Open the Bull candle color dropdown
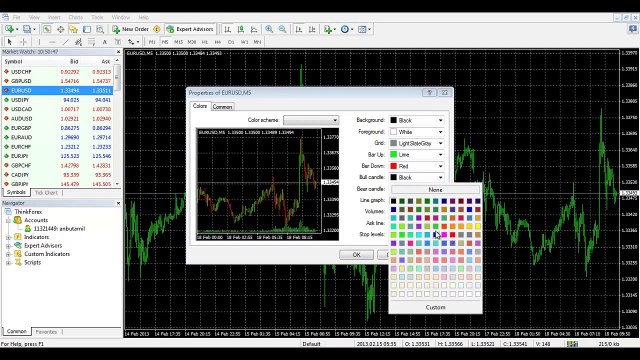 (x=416, y=178)
